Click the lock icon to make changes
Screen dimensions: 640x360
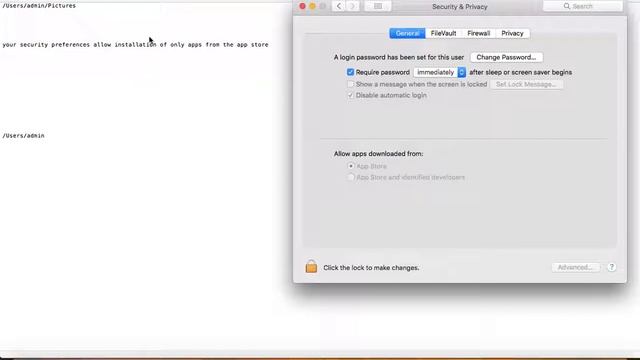[x=311, y=267]
